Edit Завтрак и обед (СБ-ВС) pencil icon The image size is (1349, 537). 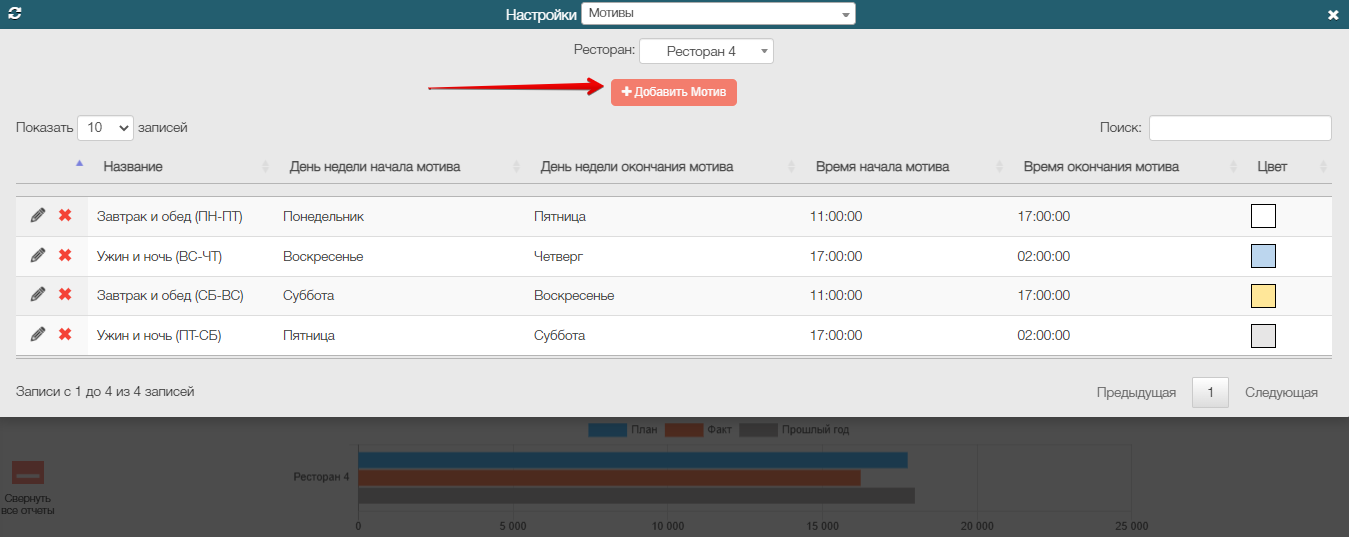(38, 294)
